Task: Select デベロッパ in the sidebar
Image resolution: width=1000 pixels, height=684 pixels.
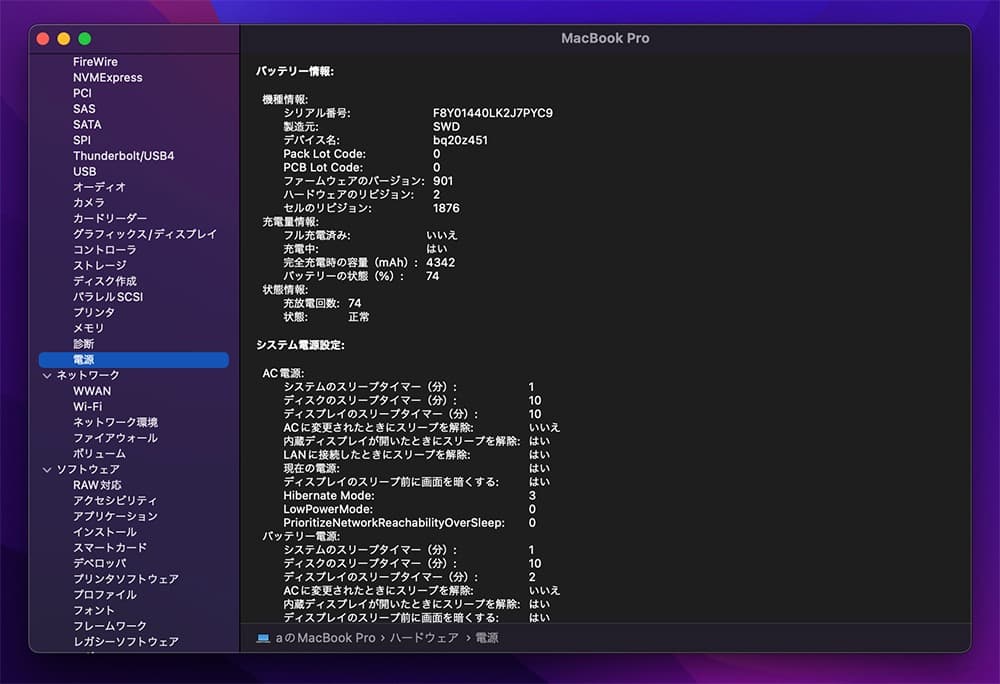Action: coord(99,563)
